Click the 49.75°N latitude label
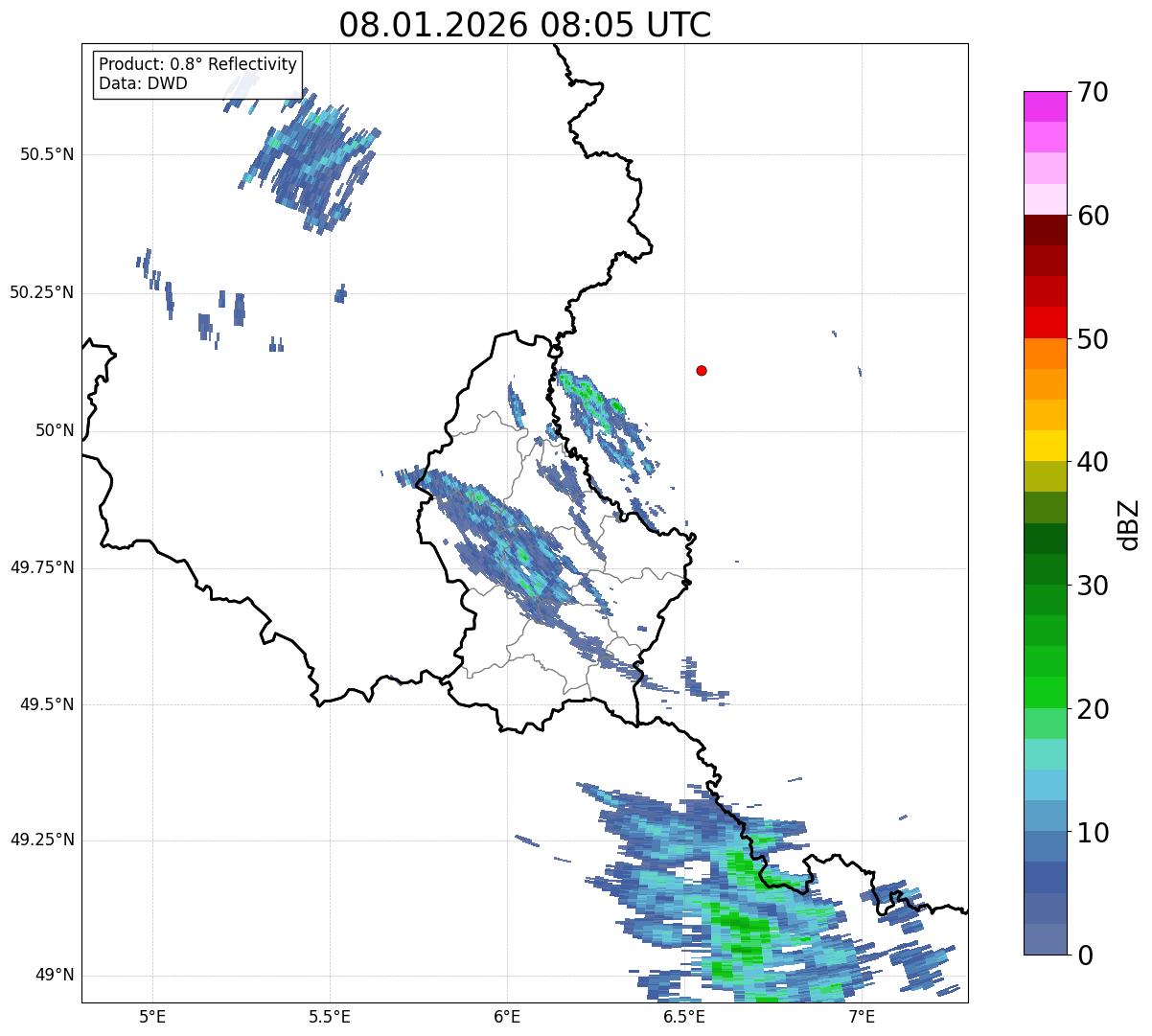This screenshot has width=1152, height=1036. pos(42,567)
